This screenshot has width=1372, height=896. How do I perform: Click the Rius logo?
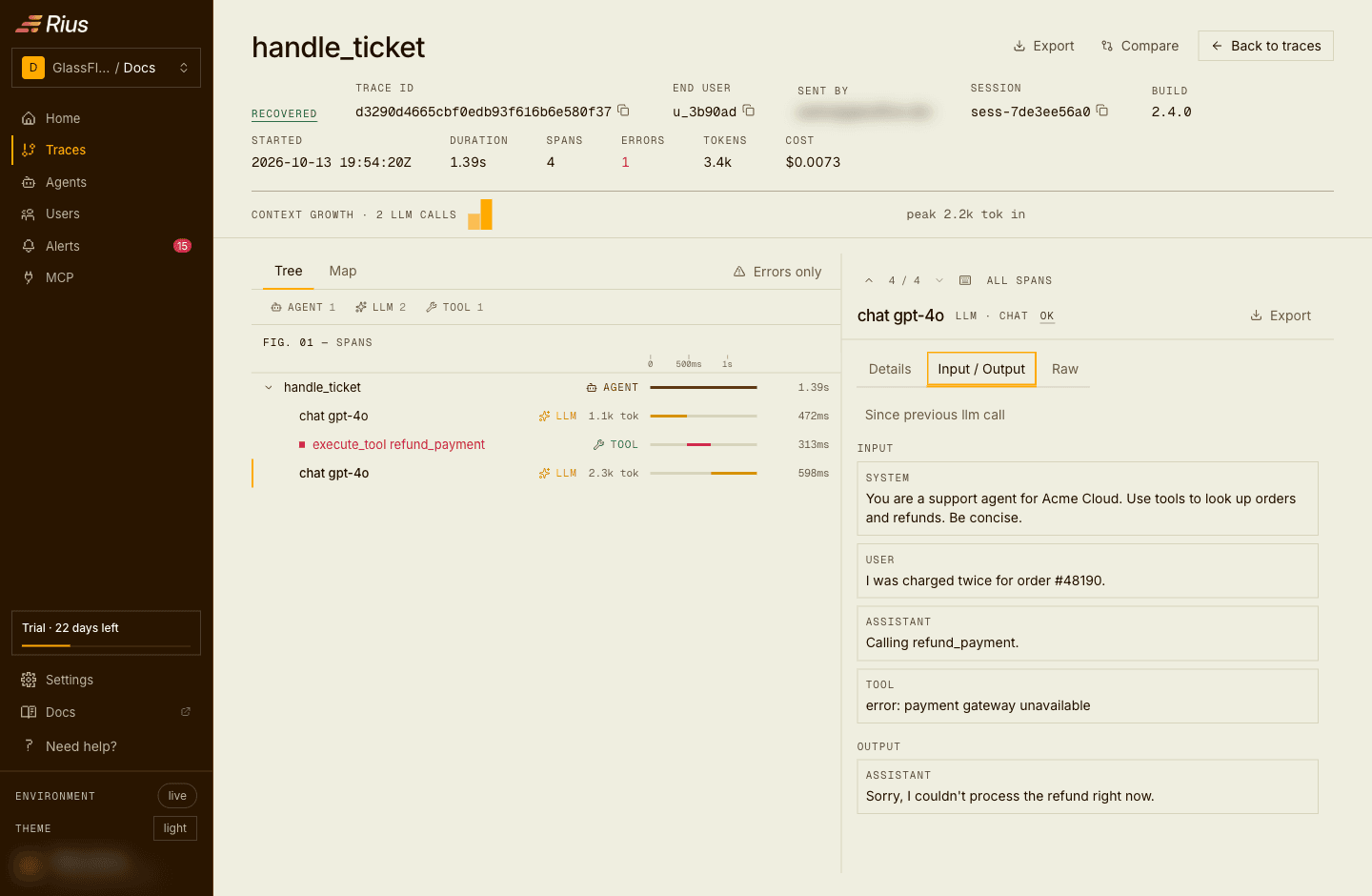52,24
